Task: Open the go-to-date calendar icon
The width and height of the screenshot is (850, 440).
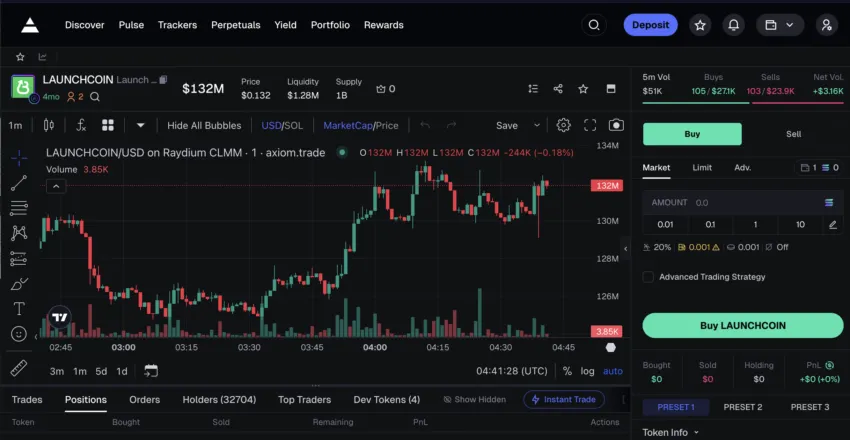Action: 151,371
